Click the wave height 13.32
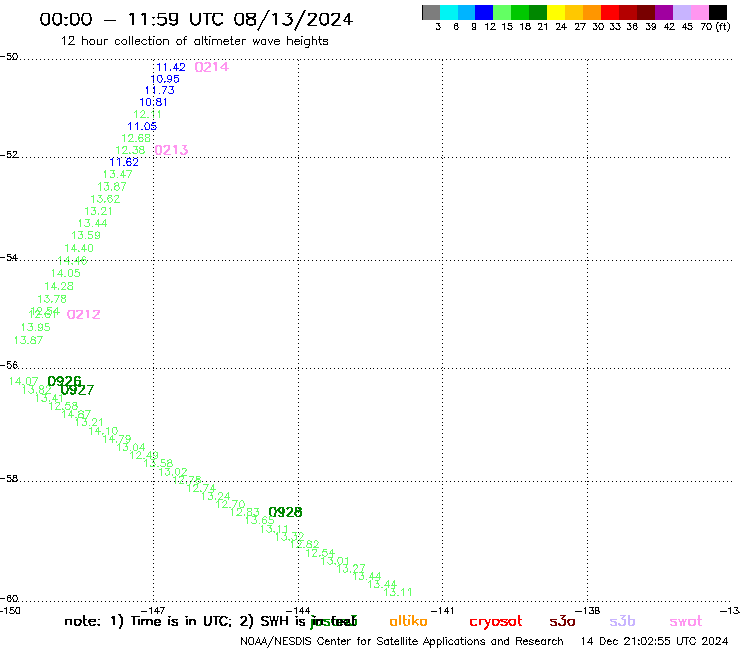740x650 pixels. point(289,537)
